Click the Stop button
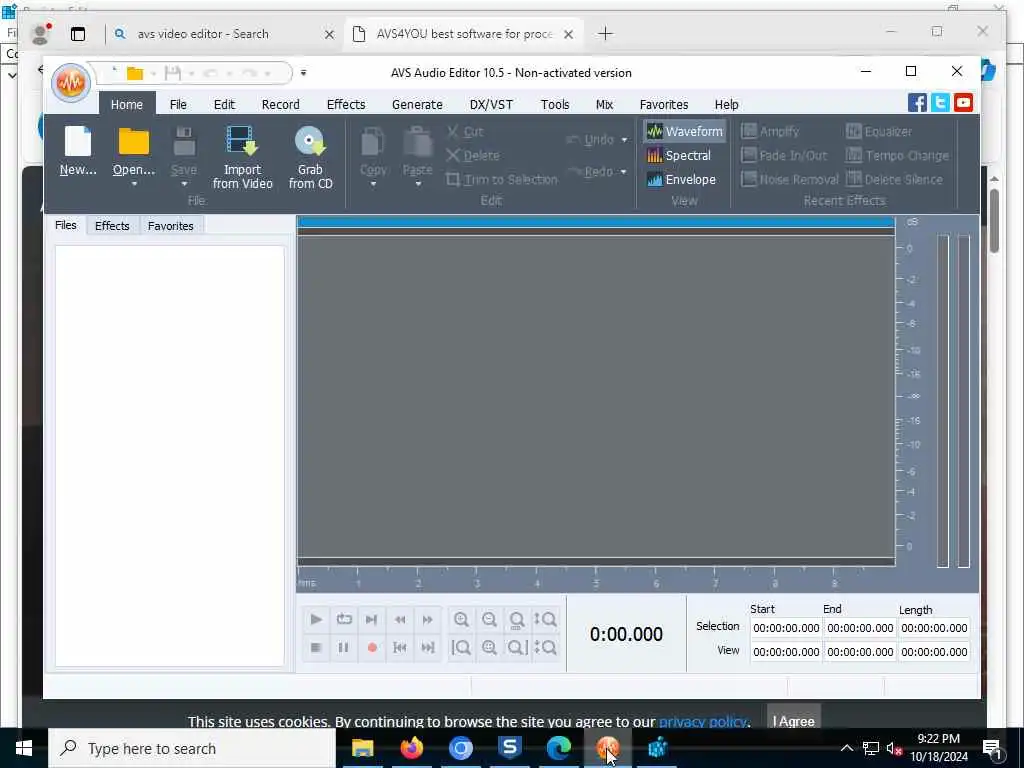 pos(316,647)
